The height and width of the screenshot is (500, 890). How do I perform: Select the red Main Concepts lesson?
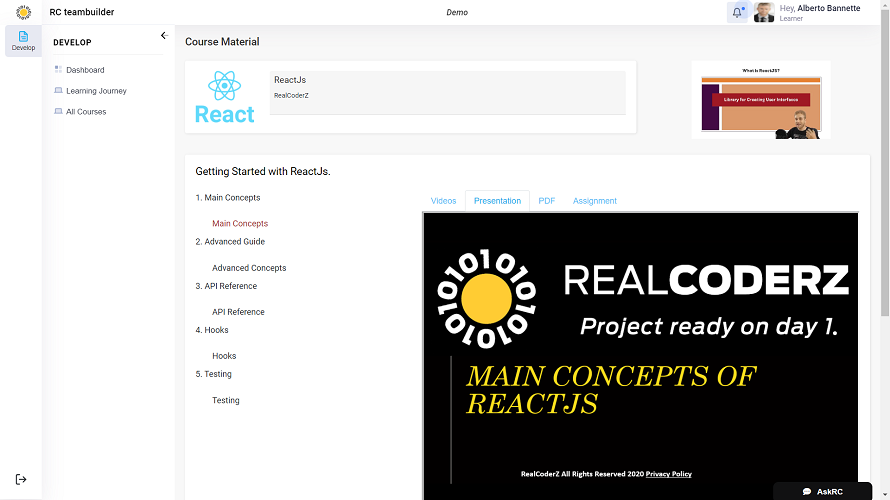240,224
